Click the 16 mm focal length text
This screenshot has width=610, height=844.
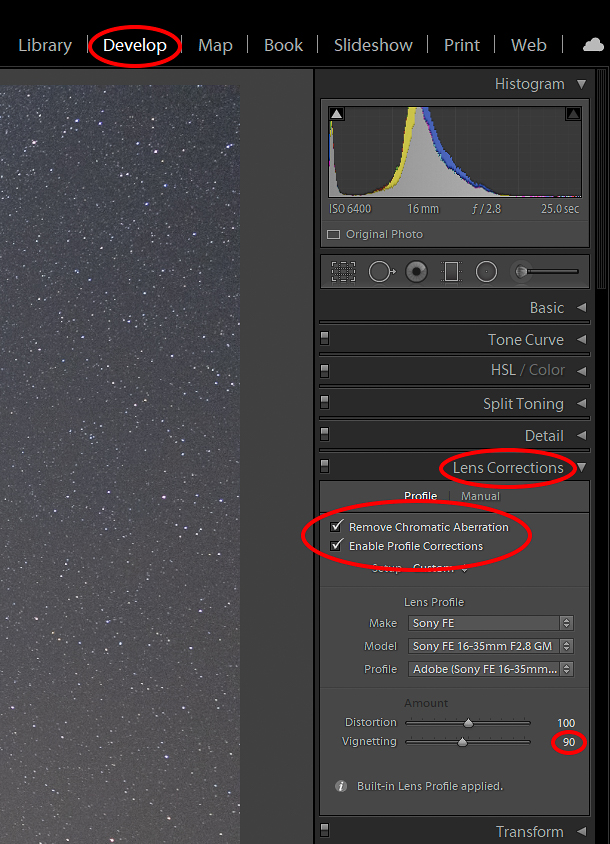pos(423,209)
